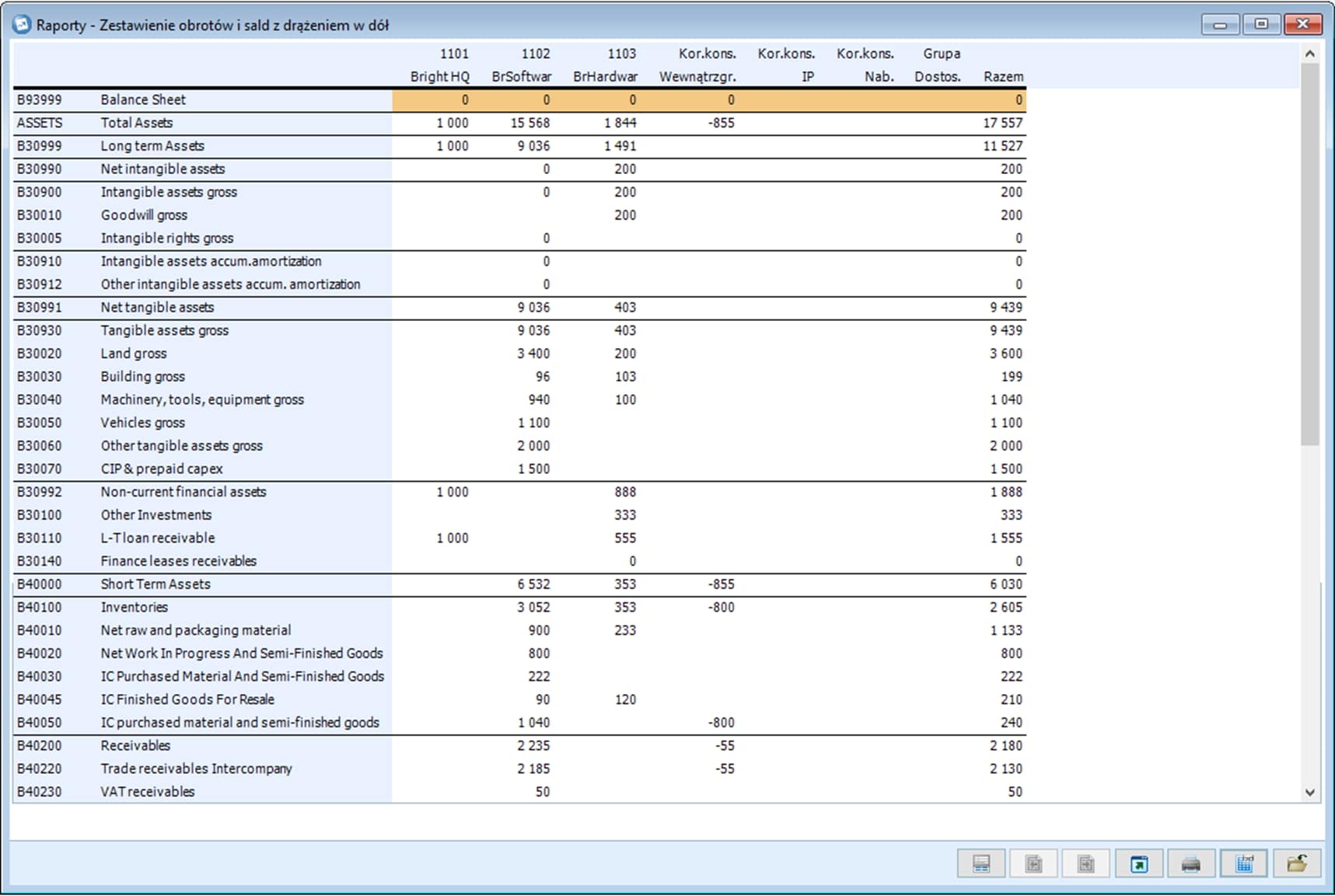Click the grayed document icon with right arrow
Viewport: 1335px width, 896px height.
[x=1085, y=863]
